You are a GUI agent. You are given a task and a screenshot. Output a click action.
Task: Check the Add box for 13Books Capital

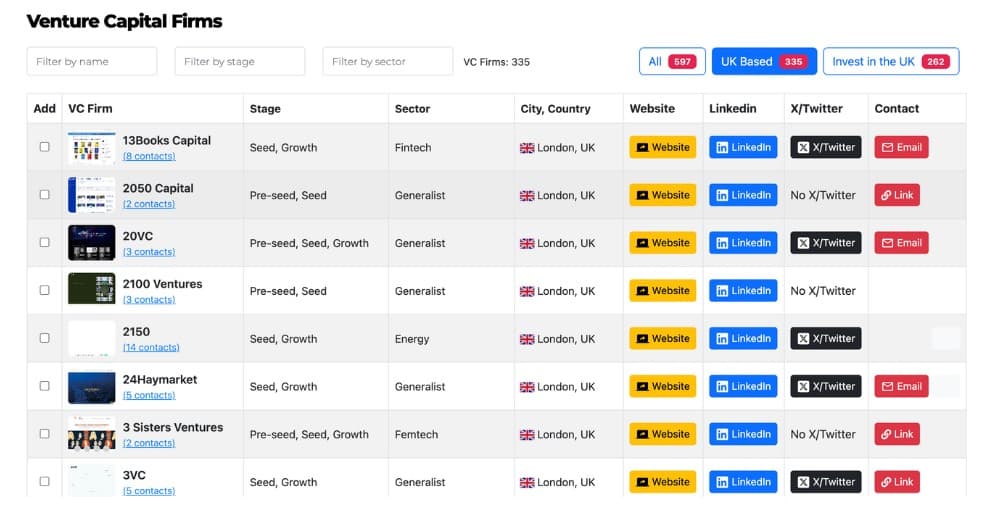click(44, 147)
